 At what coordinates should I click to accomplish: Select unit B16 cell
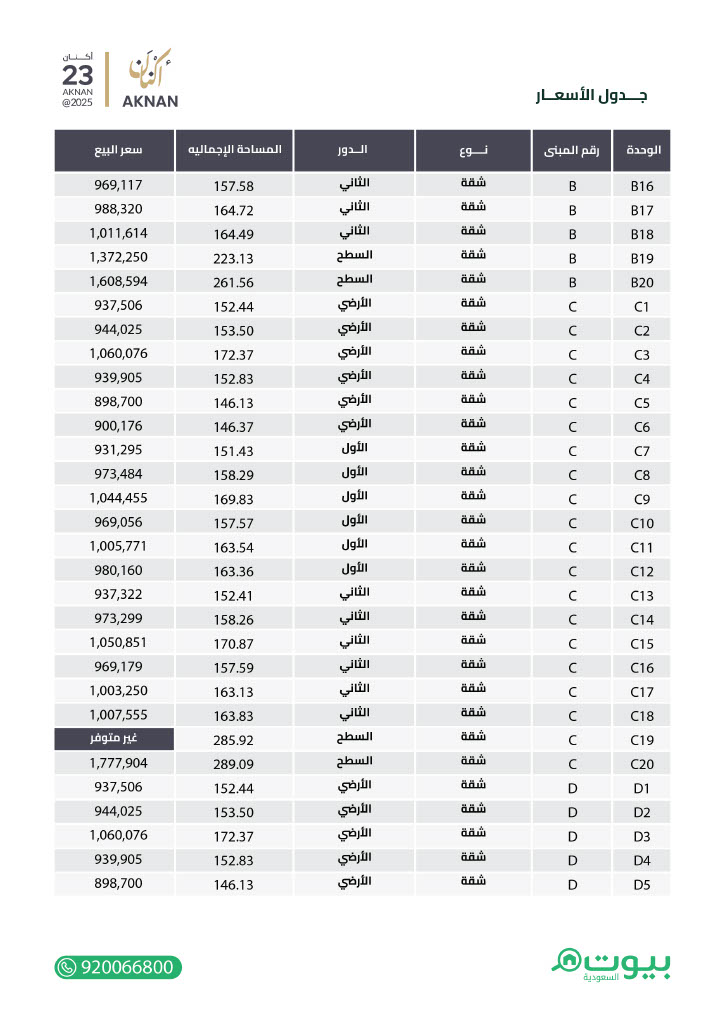(642, 185)
